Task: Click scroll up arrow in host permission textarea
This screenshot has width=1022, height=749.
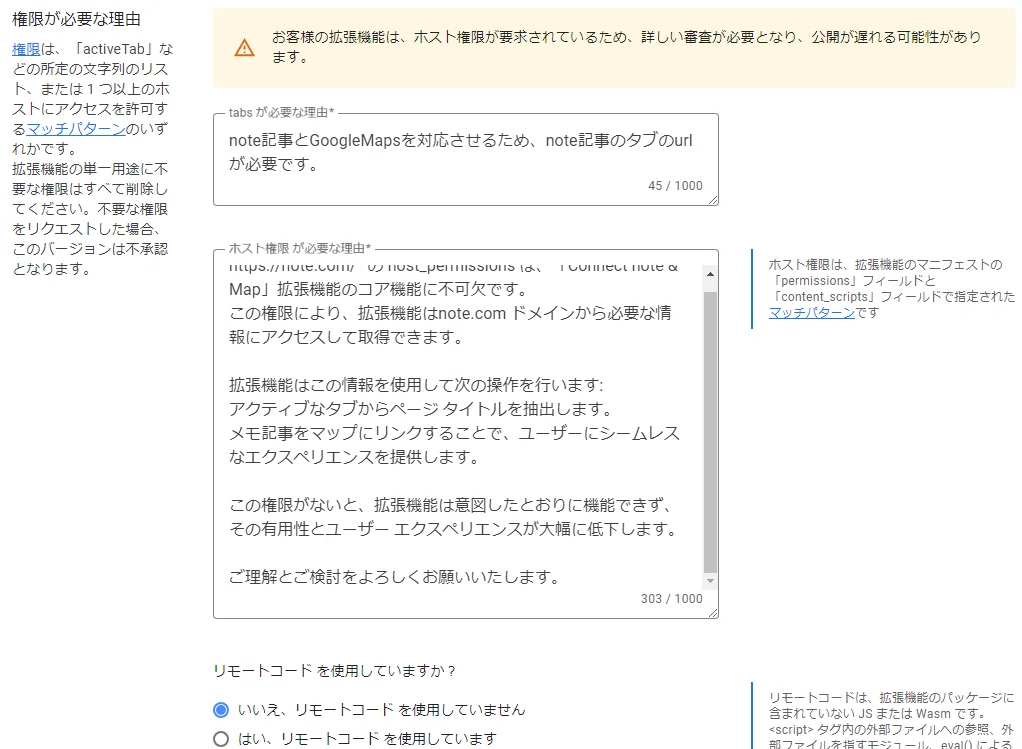Action: click(710, 274)
